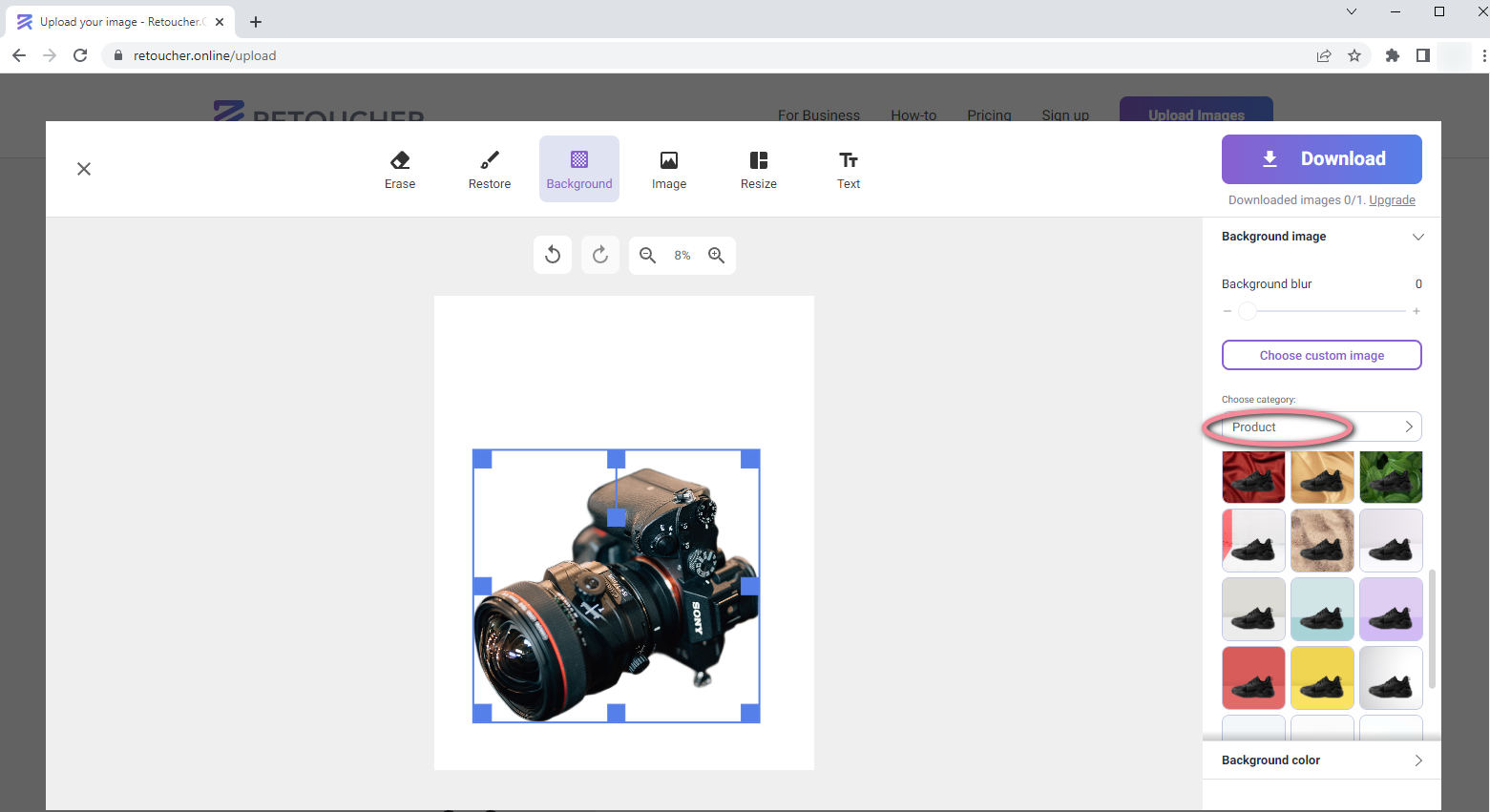The height and width of the screenshot is (812, 1490).
Task: Open the Image tool
Action: tap(668, 169)
